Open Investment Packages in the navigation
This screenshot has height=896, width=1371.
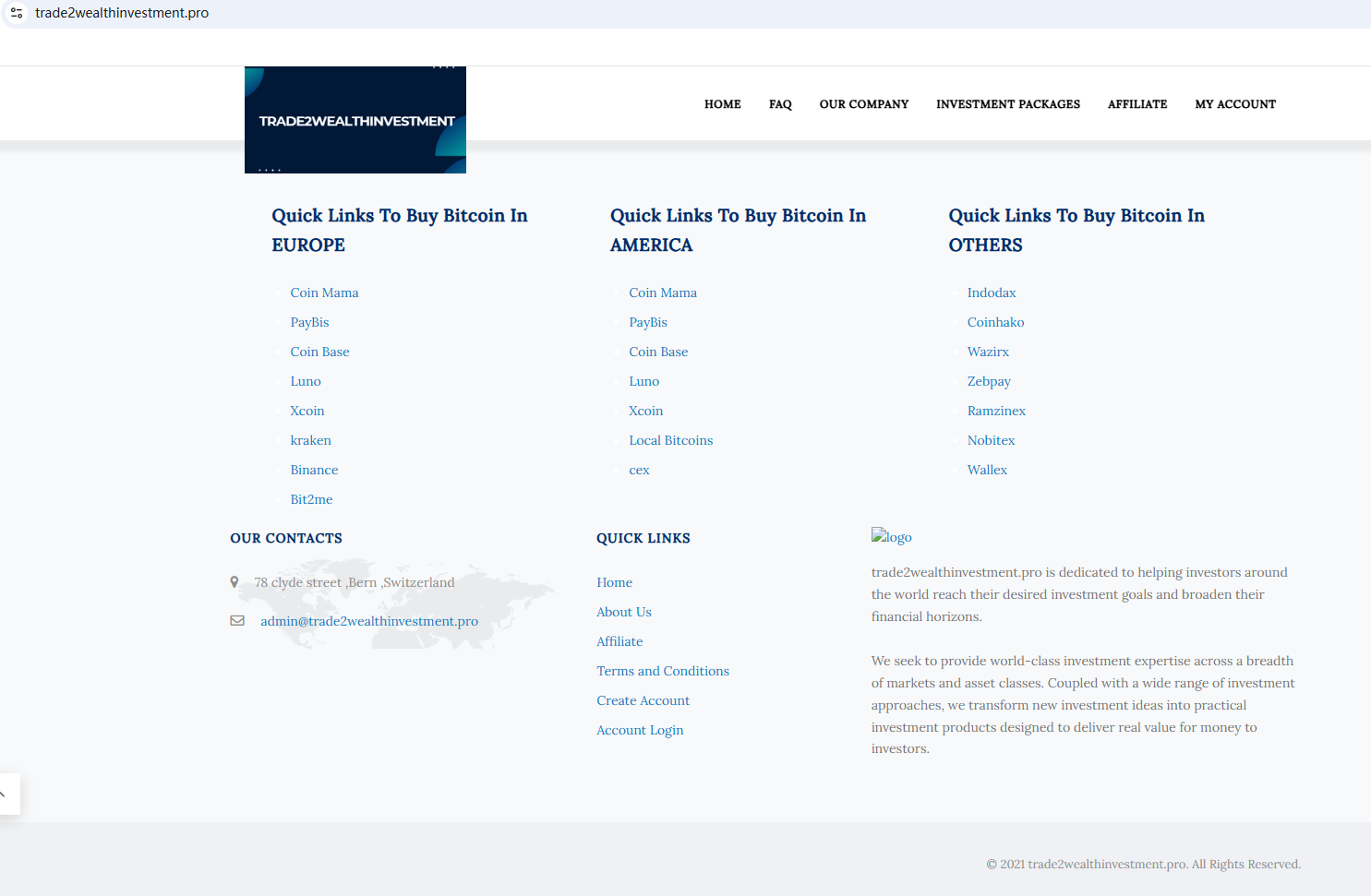pos(1007,104)
